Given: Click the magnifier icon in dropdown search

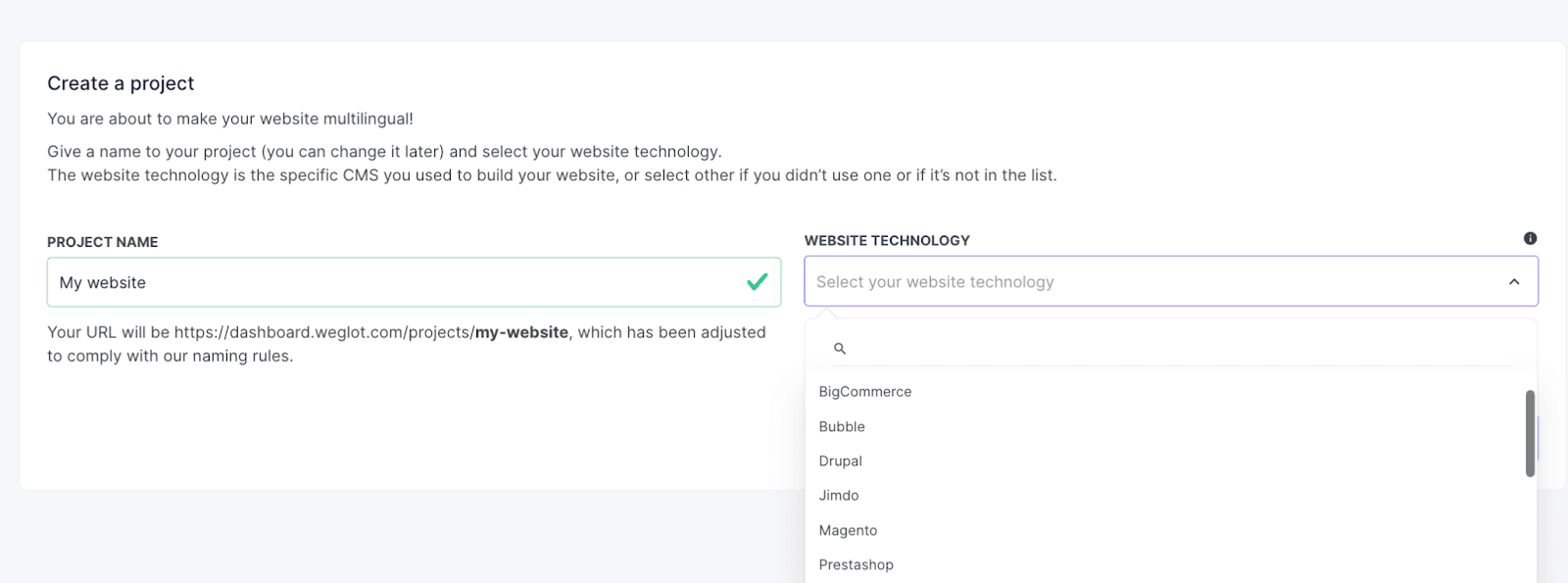Looking at the screenshot, I should (x=840, y=349).
